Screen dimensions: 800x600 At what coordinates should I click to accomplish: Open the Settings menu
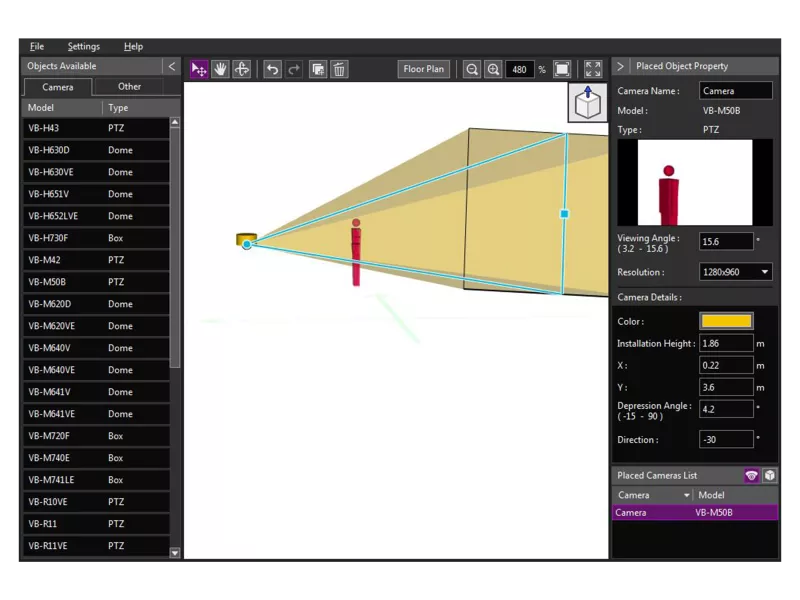(x=84, y=46)
